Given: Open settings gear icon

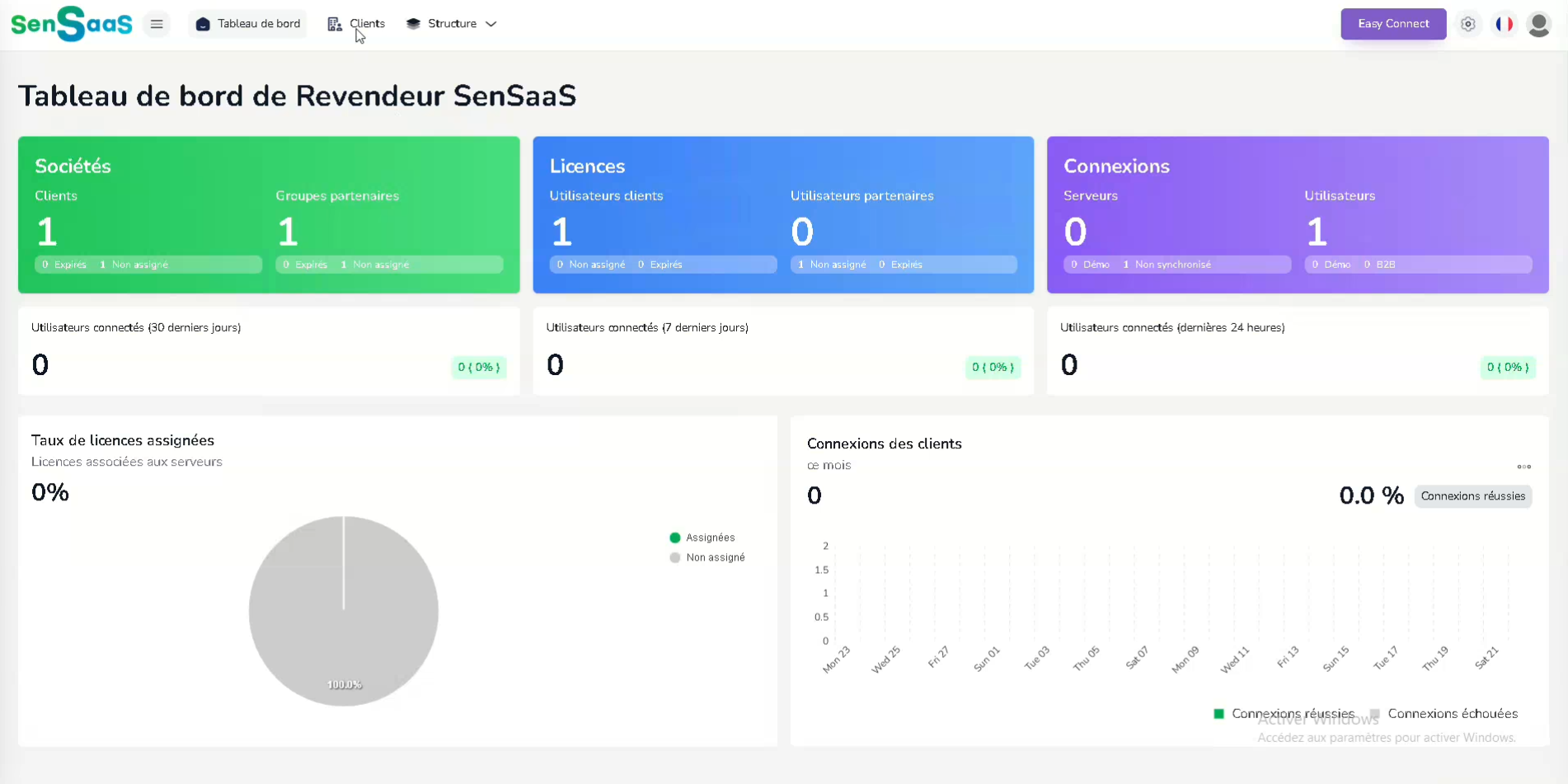Looking at the screenshot, I should pos(1468,24).
